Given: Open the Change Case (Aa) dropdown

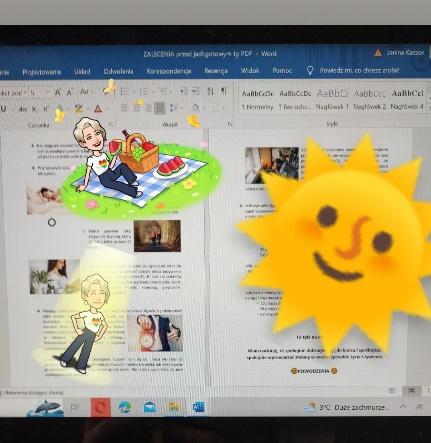Looking at the screenshot, I should (85, 92).
